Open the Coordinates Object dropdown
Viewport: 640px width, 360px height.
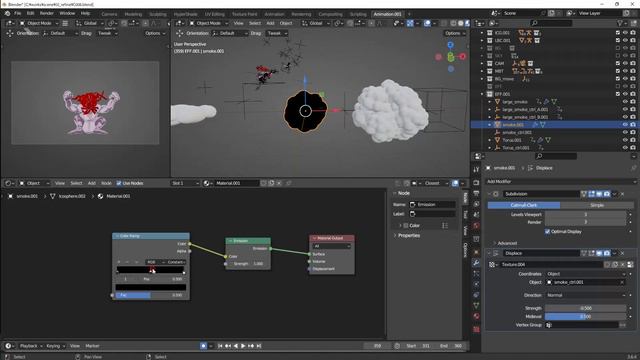click(585, 274)
